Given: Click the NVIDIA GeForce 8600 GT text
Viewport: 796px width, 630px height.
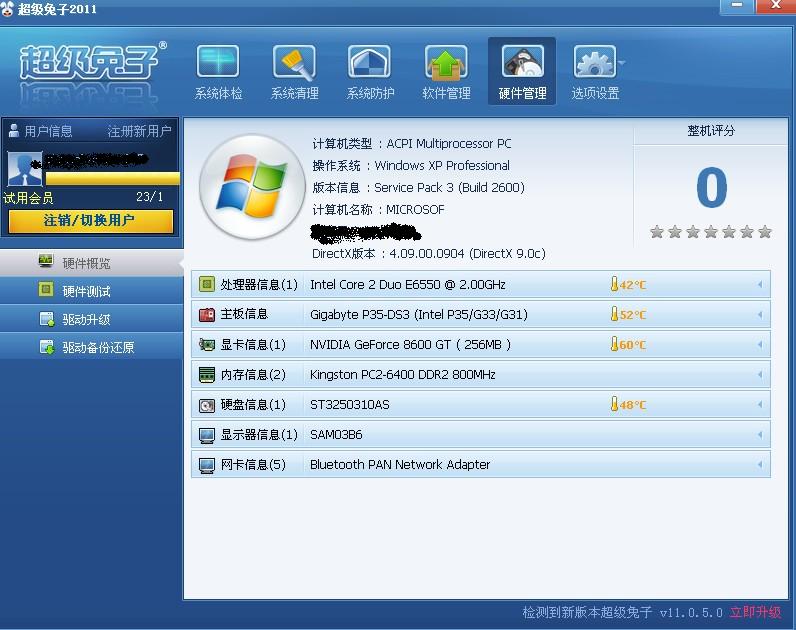Looking at the screenshot, I should 410,344.
